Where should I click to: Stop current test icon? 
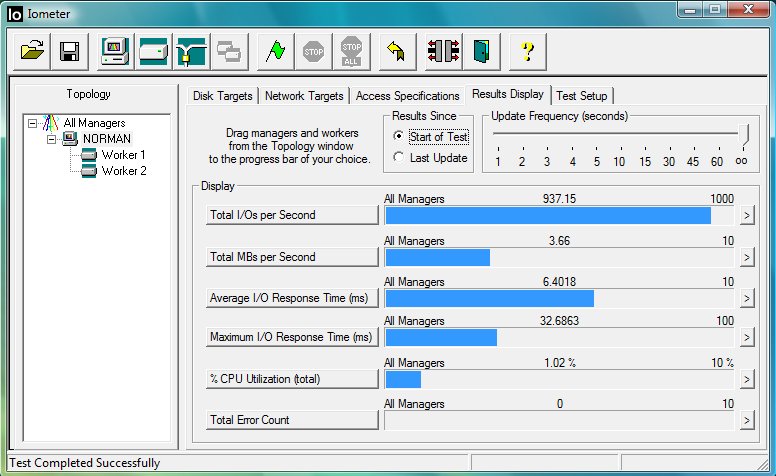[313, 51]
